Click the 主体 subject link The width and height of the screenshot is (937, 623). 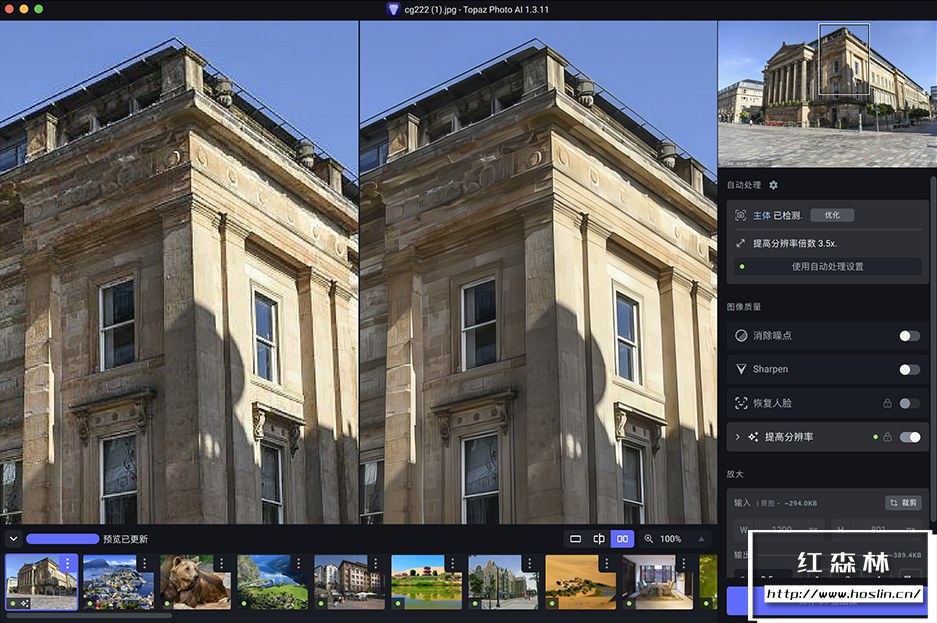[x=761, y=216]
